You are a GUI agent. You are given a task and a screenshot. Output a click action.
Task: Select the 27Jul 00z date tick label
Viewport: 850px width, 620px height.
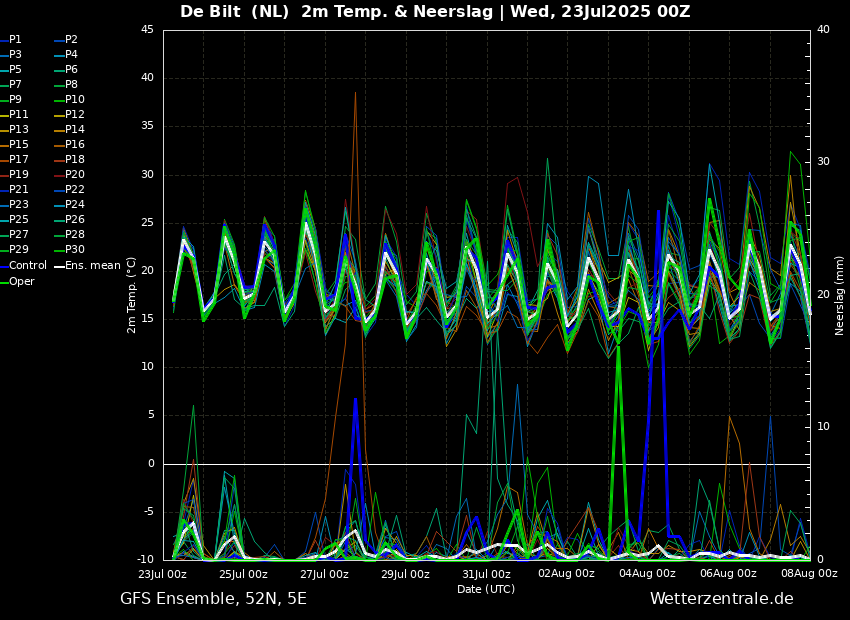pyautogui.click(x=324, y=574)
